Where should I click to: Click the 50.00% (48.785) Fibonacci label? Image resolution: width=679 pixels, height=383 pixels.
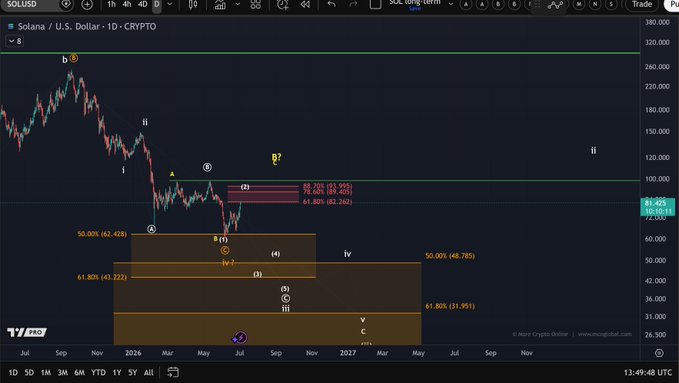click(x=450, y=256)
